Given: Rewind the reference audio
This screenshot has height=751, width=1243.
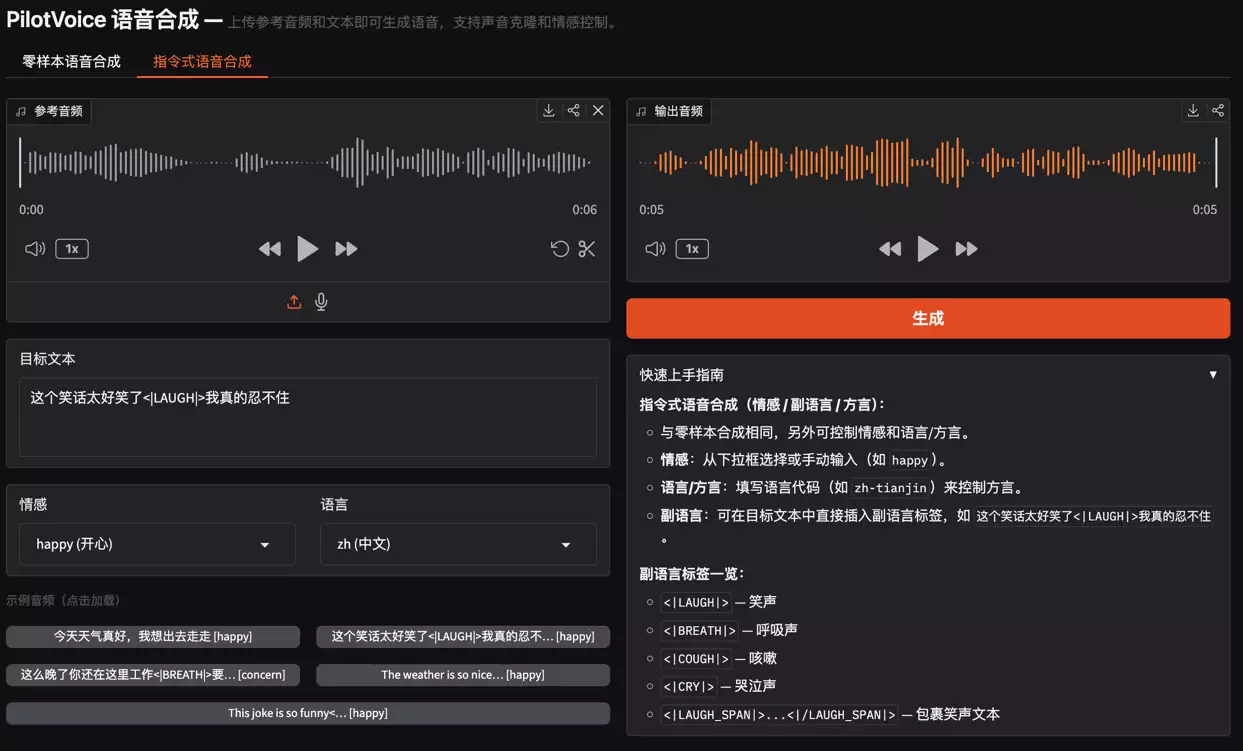Looking at the screenshot, I should [270, 249].
